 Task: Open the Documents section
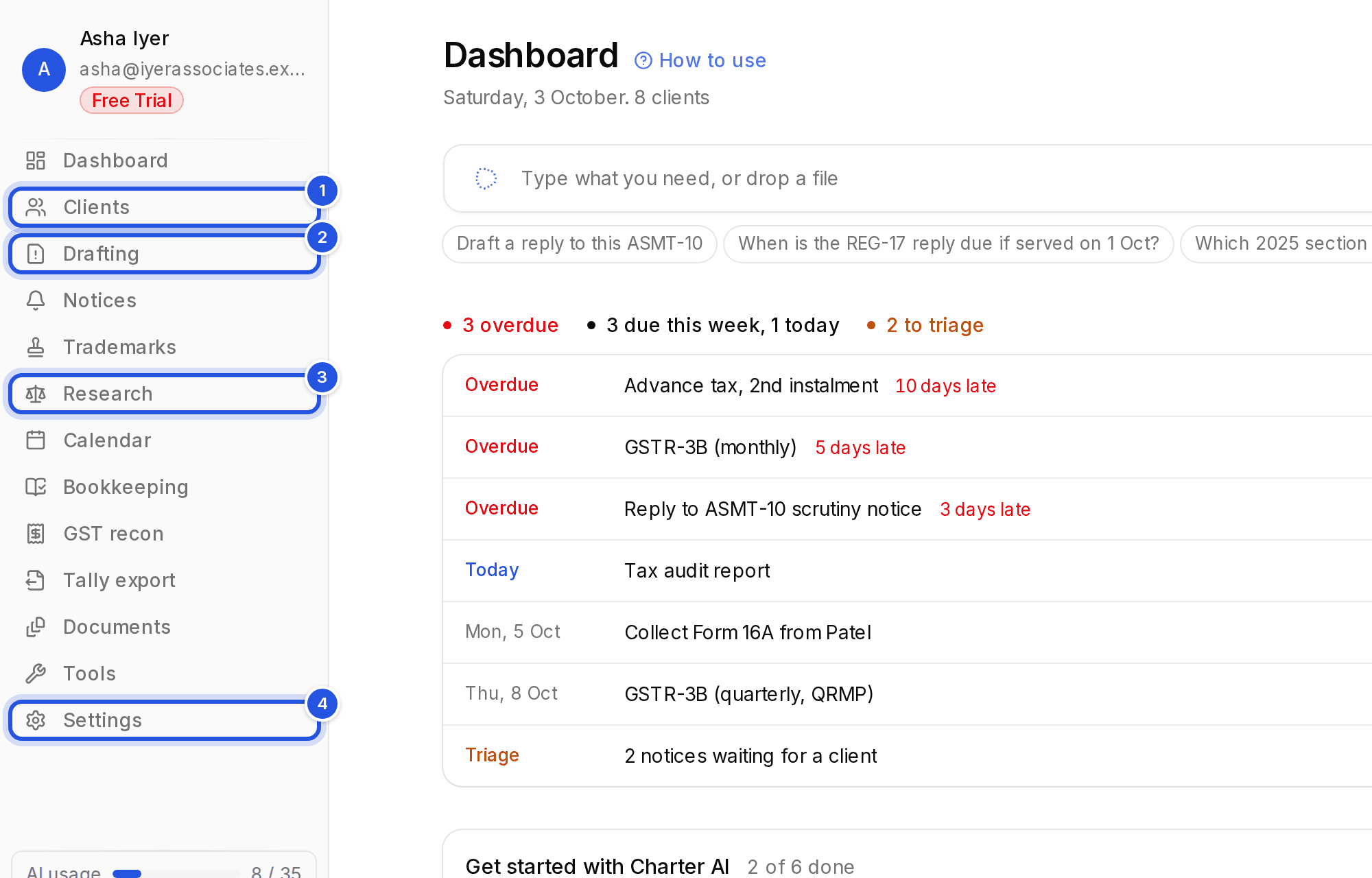coord(165,627)
